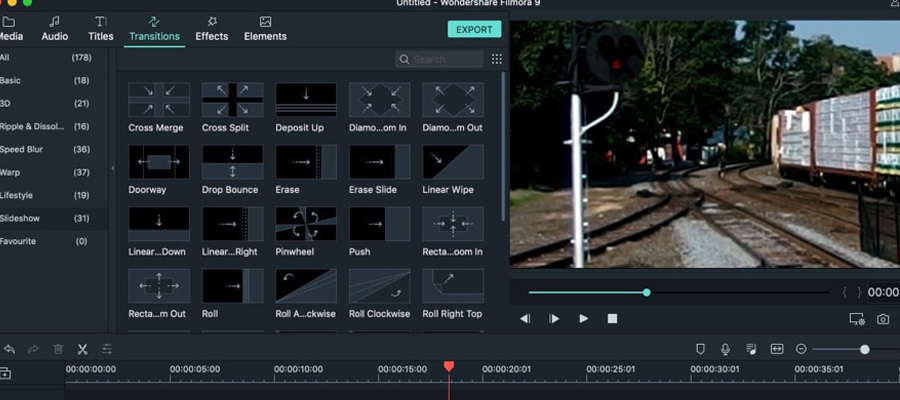
Task: Add a marker with the marker icon
Action: (x=701, y=349)
